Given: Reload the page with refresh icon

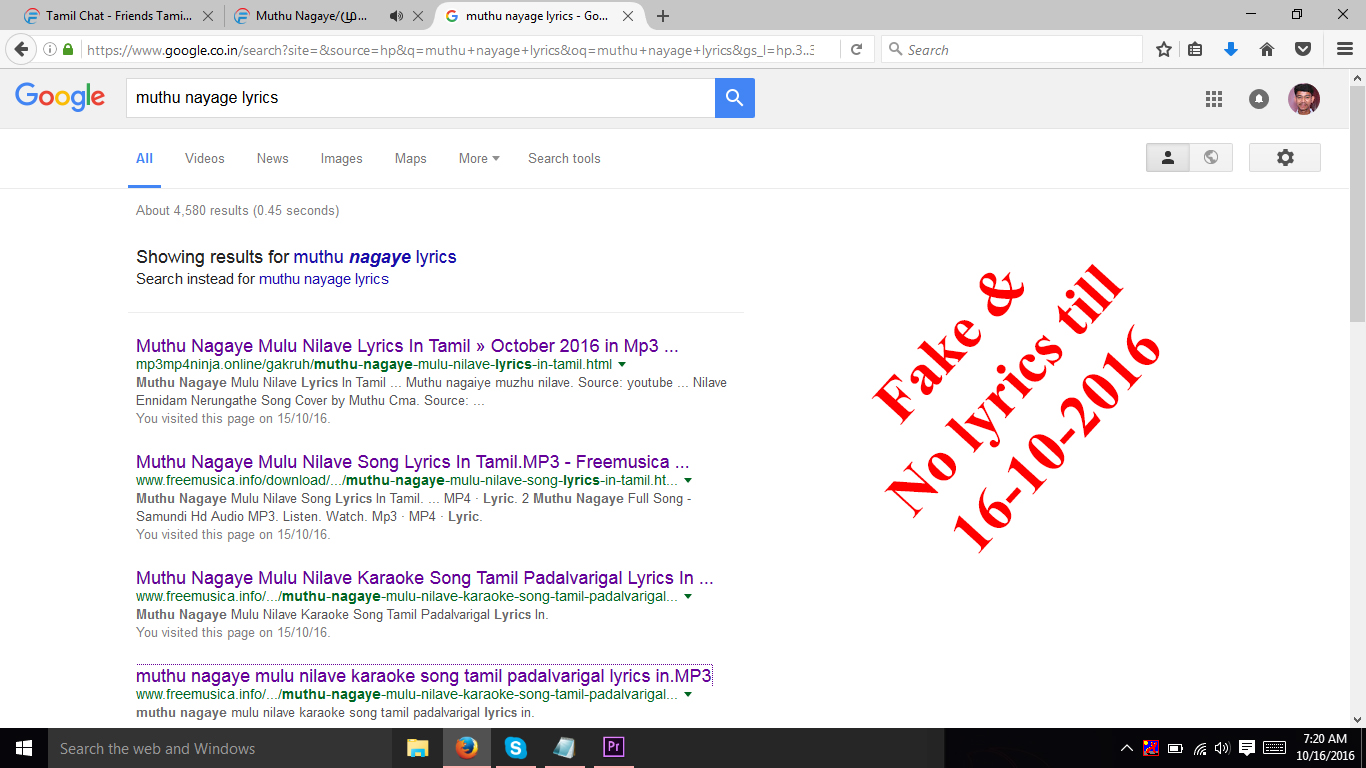Looking at the screenshot, I should tap(857, 49).
